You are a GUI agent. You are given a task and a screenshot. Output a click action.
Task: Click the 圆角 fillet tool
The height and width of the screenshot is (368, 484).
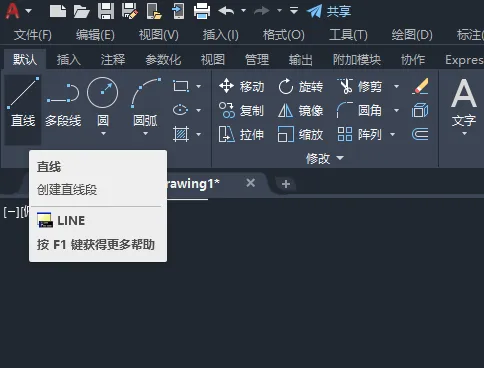click(x=360, y=110)
